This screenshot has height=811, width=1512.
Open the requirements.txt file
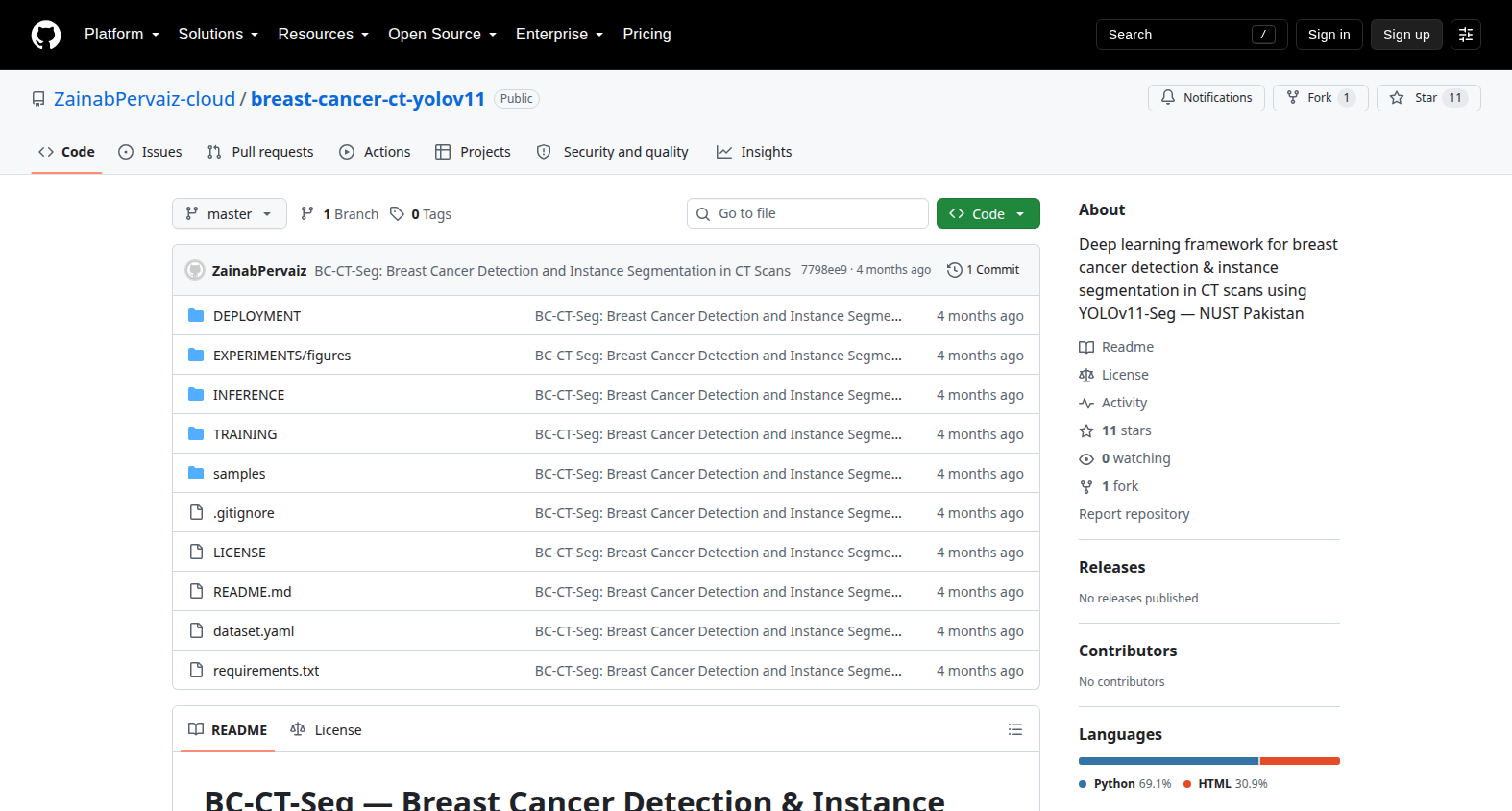coord(266,671)
